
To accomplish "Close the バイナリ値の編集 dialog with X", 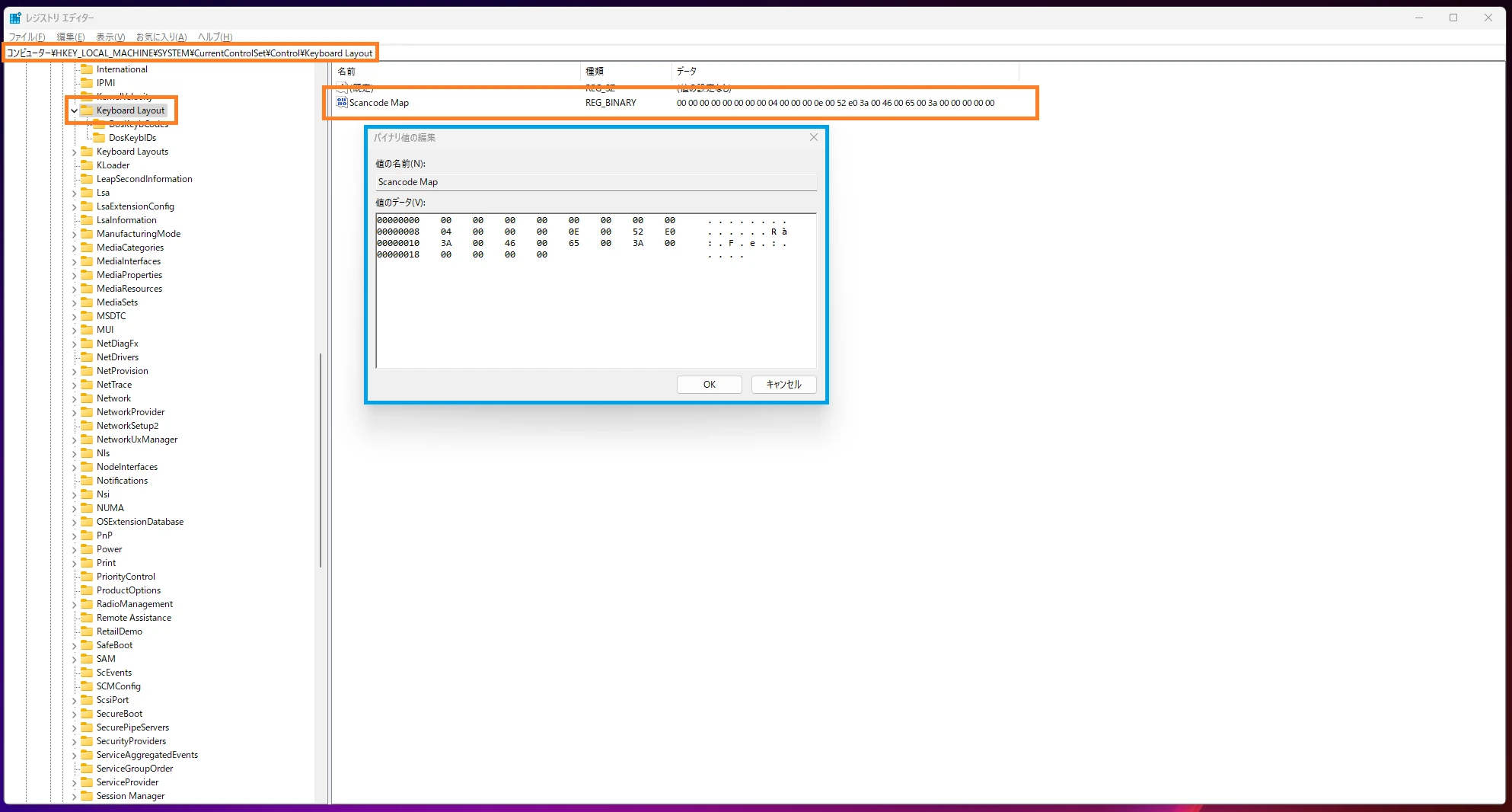I will point(813,137).
